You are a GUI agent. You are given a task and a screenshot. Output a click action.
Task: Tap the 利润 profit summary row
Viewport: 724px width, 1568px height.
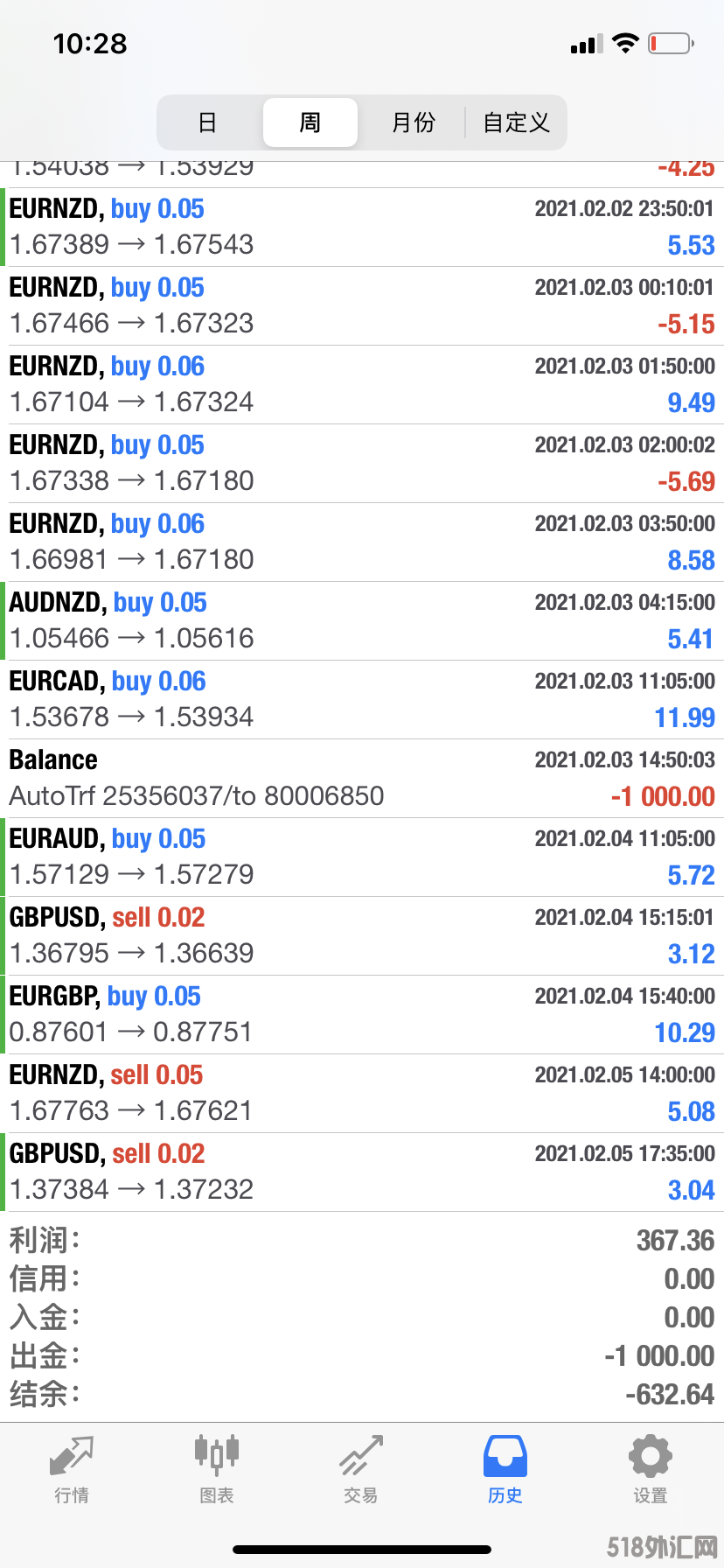(362, 1241)
